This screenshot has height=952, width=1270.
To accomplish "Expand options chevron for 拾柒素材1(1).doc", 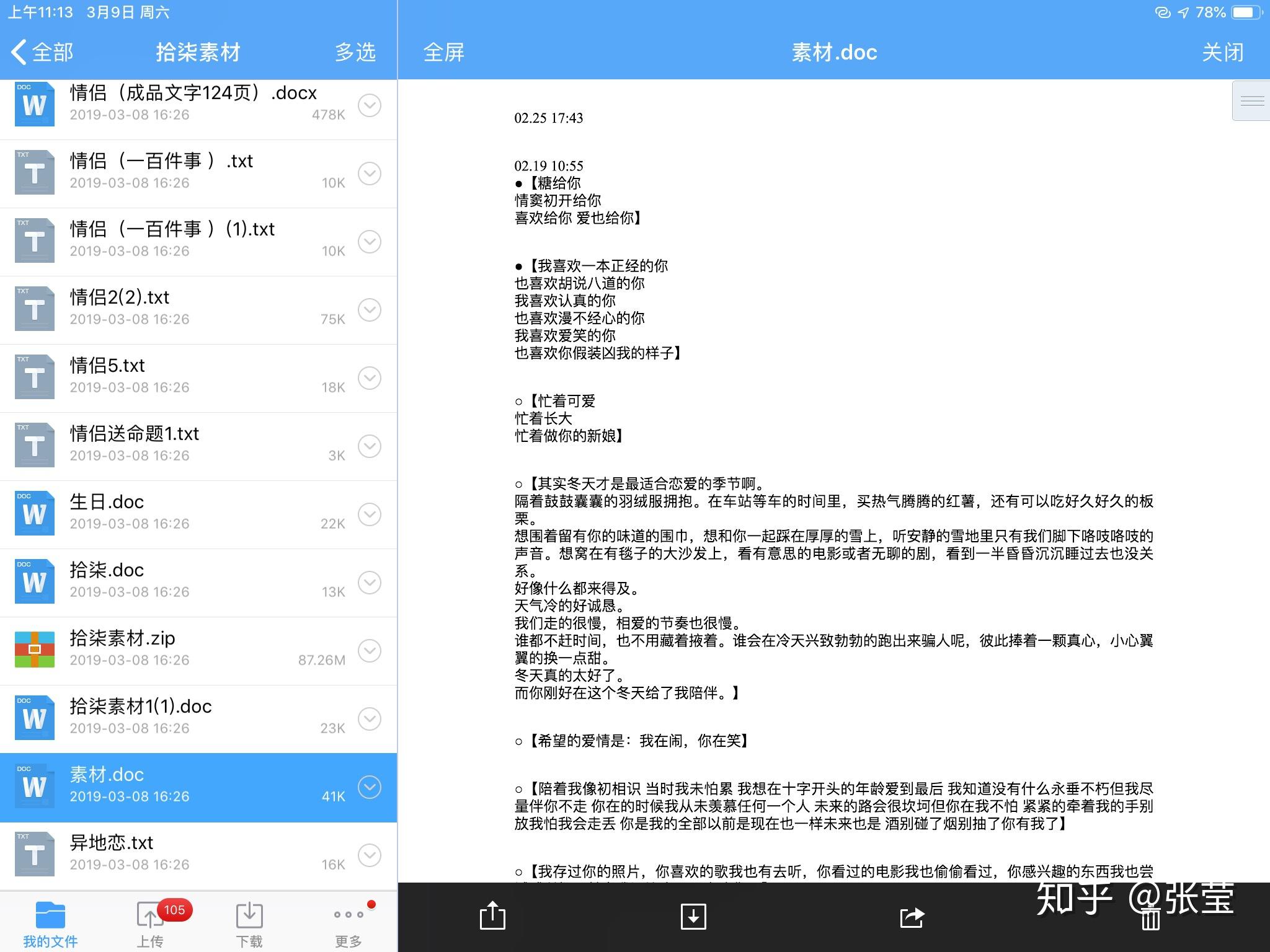I will click(370, 719).
